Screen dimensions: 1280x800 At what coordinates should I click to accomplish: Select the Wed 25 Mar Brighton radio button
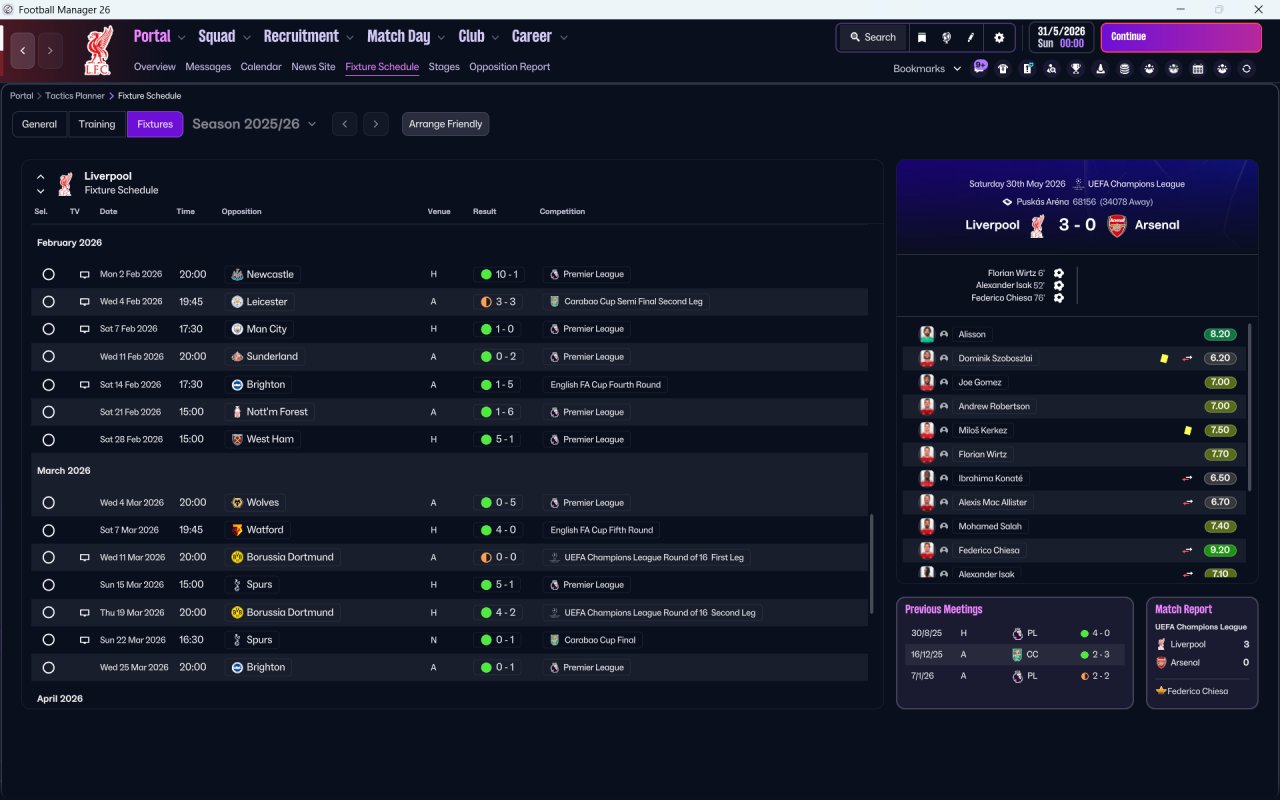[x=48, y=667]
